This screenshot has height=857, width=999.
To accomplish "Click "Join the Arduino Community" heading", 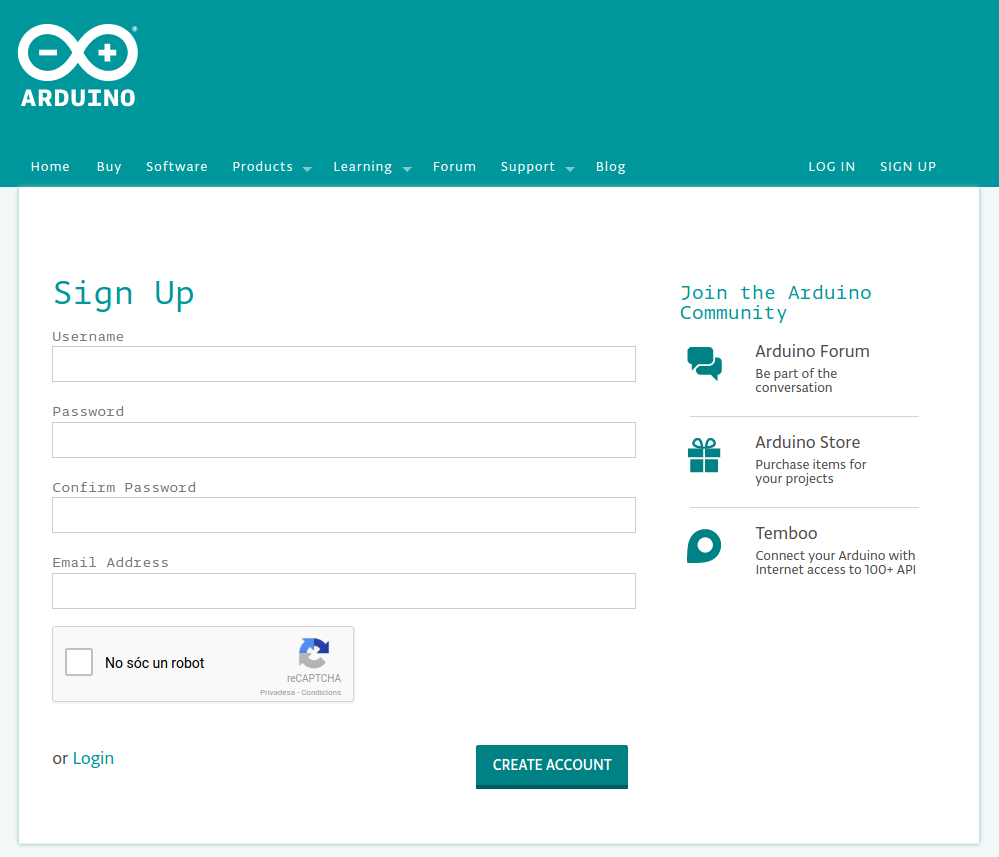I will [x=775, y=303].
